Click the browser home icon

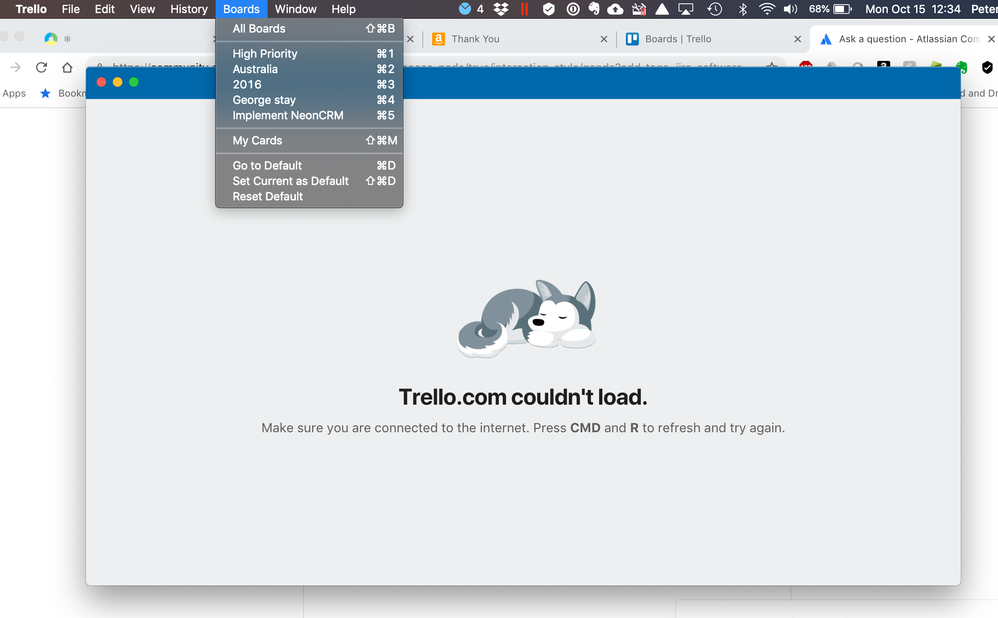65,68
